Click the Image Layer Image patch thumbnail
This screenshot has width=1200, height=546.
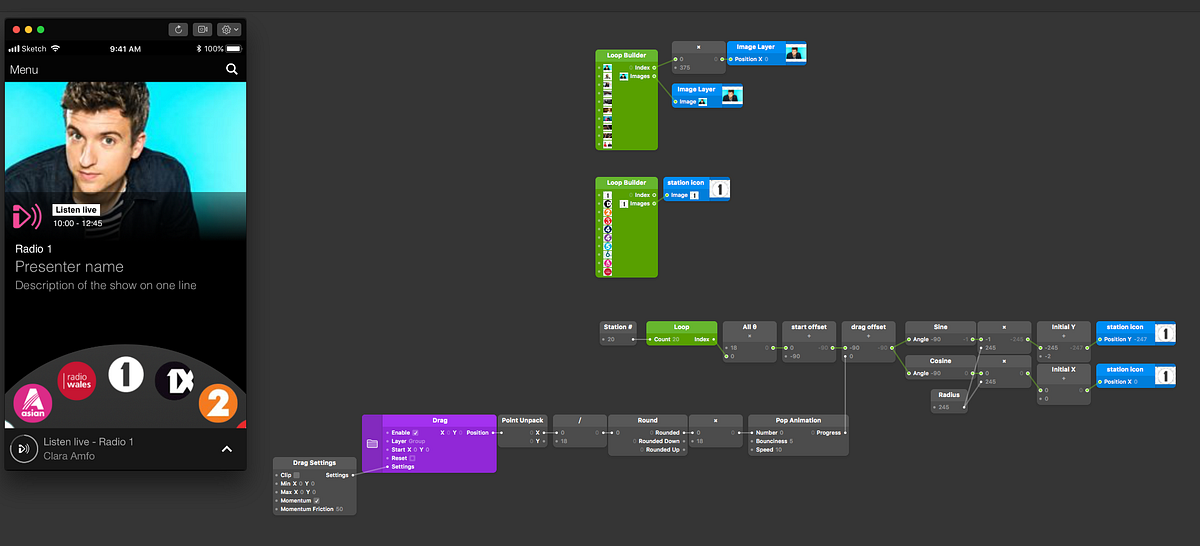(732, 95)
